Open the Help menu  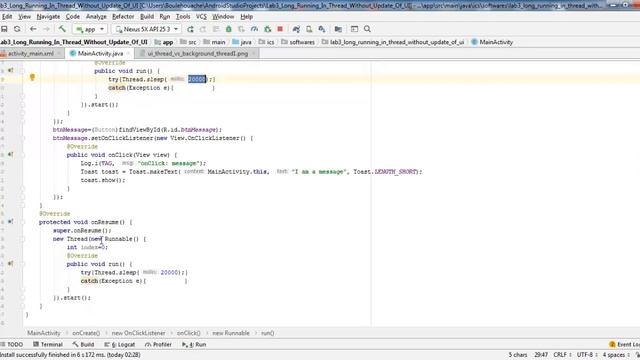coord(247,17)
